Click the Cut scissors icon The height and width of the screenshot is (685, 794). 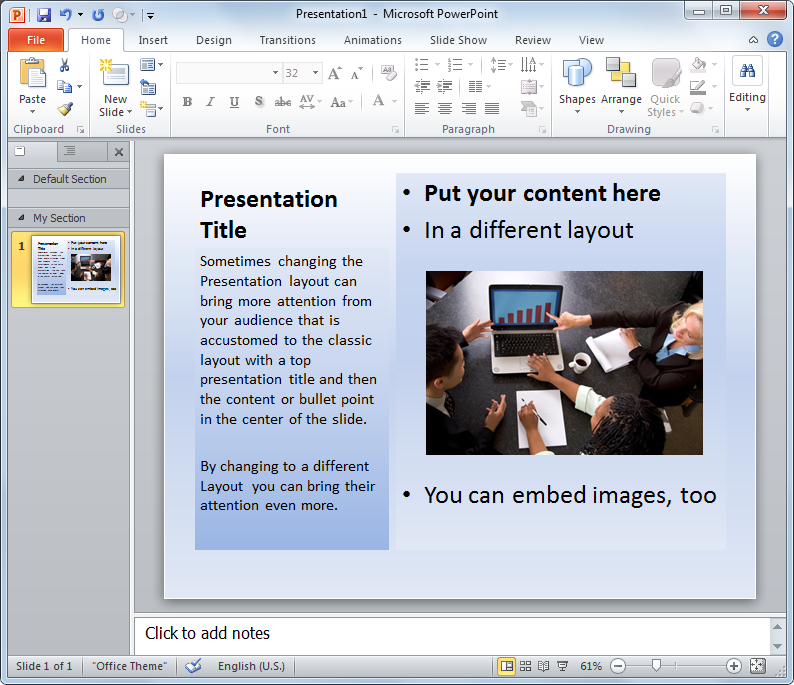pos(65,65)
